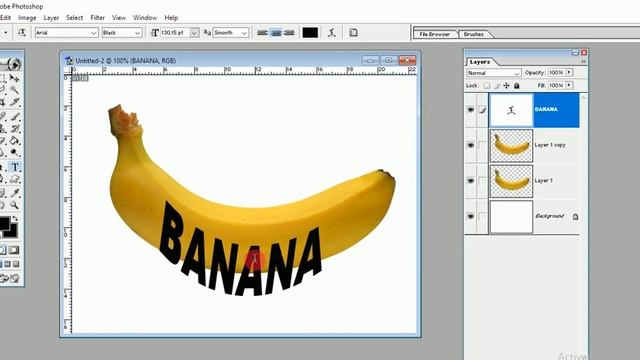The image size is (640, 360).
Task: Toggle the Character and Paragraph palettes
Action: 353,33
